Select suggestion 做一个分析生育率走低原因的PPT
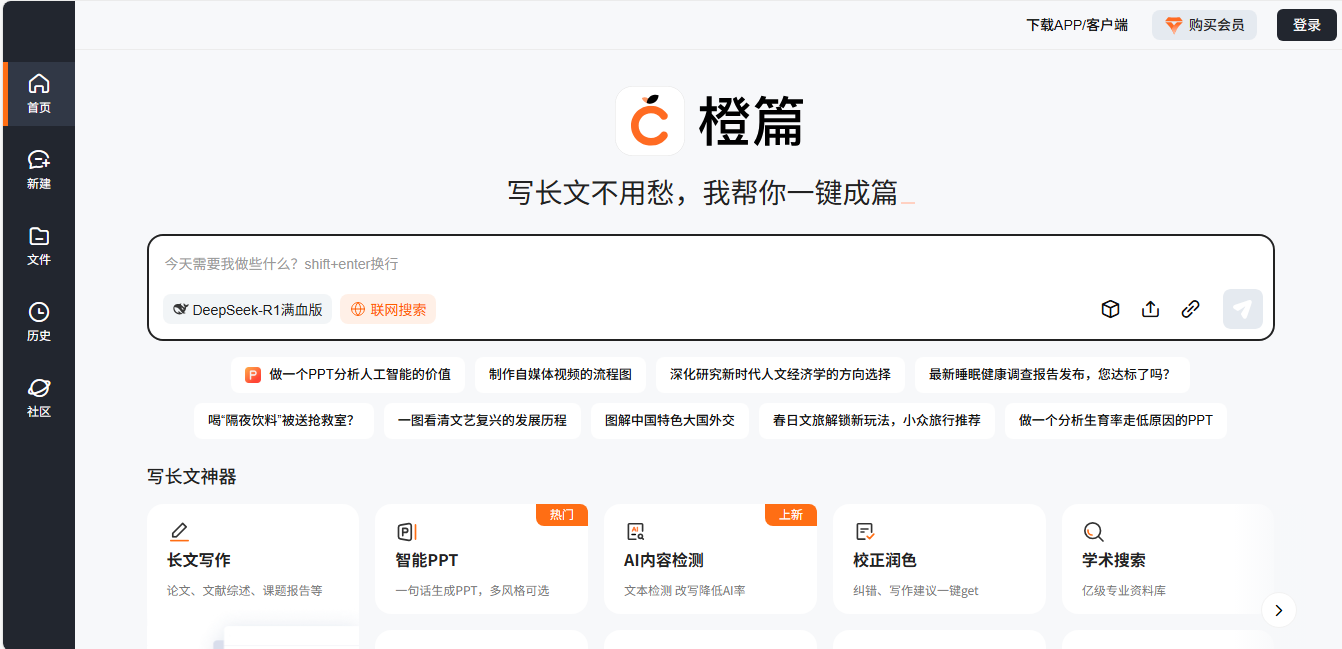 coord(1116,421)
